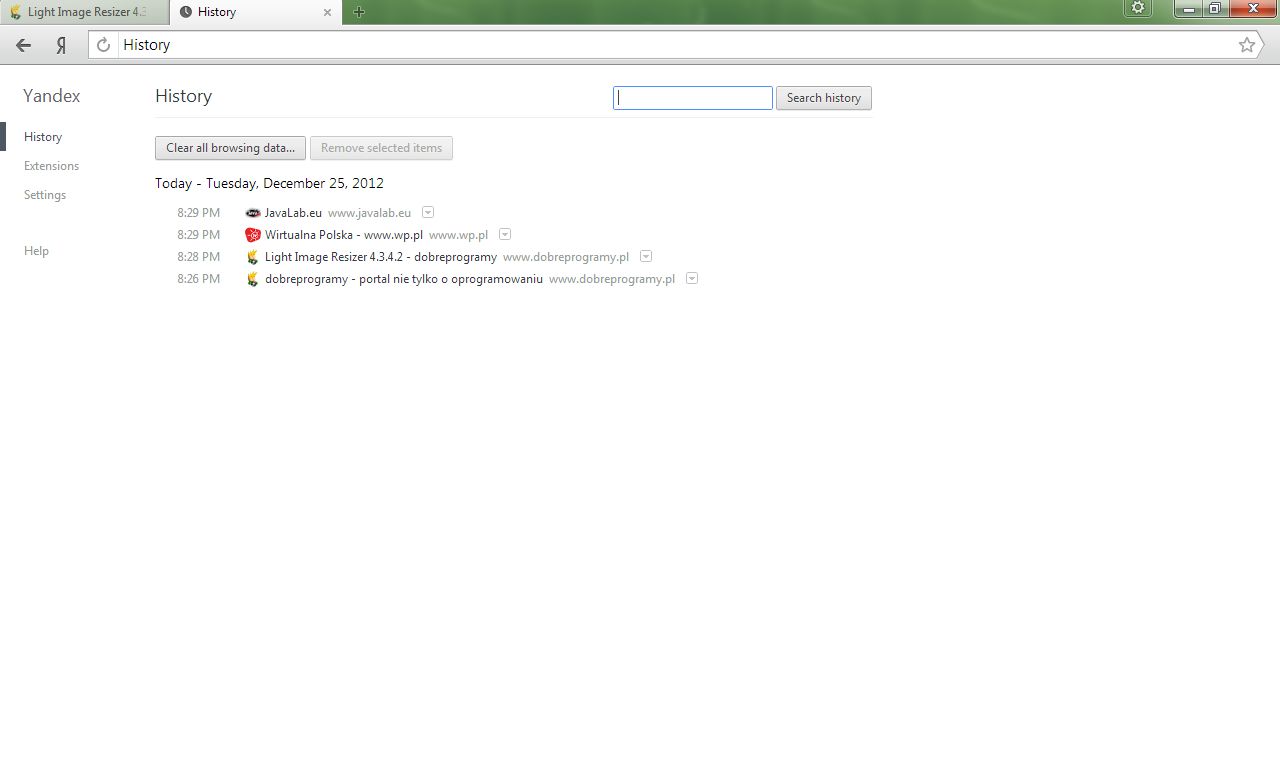Go back with the back arrow
Image resolution: width=1280 pixels, height=760 pixels.
(23, 45)
